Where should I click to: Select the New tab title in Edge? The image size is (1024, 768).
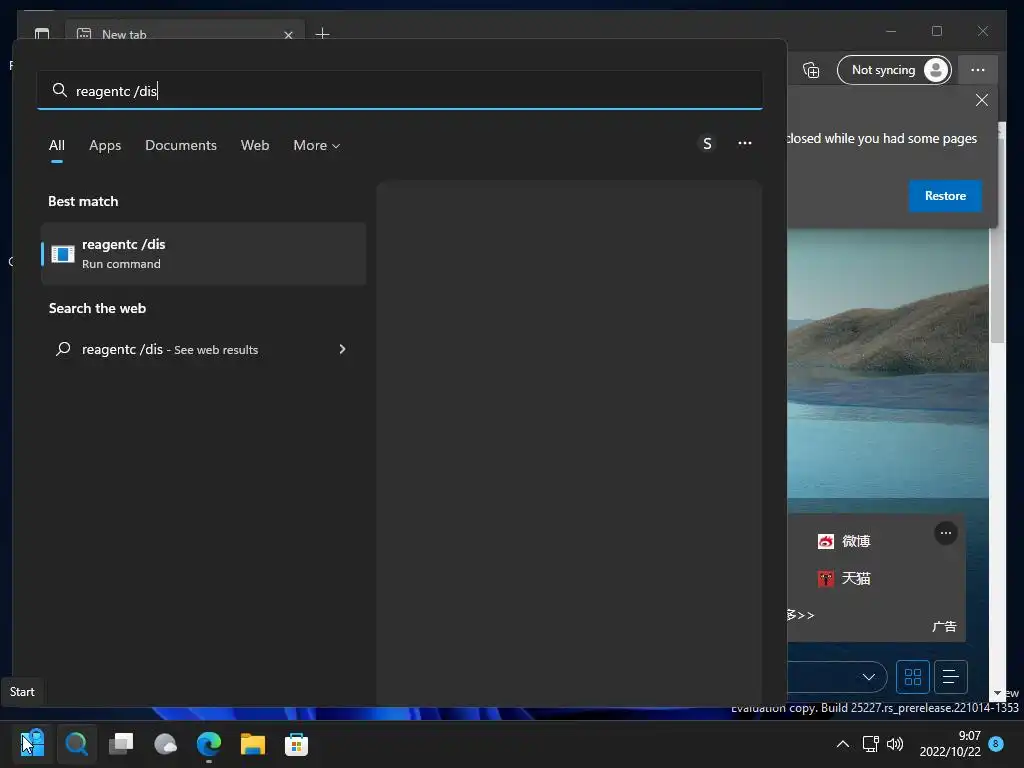click(124, 34)
